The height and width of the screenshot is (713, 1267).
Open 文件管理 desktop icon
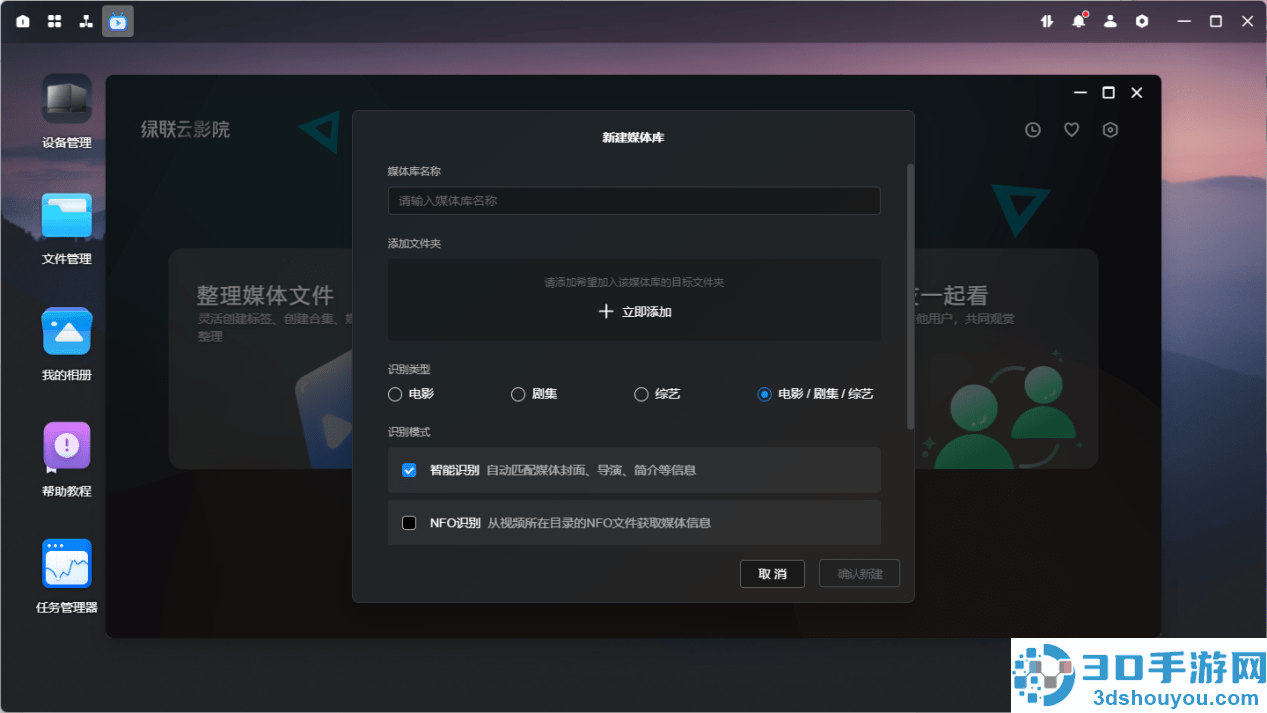pos(67,228)
